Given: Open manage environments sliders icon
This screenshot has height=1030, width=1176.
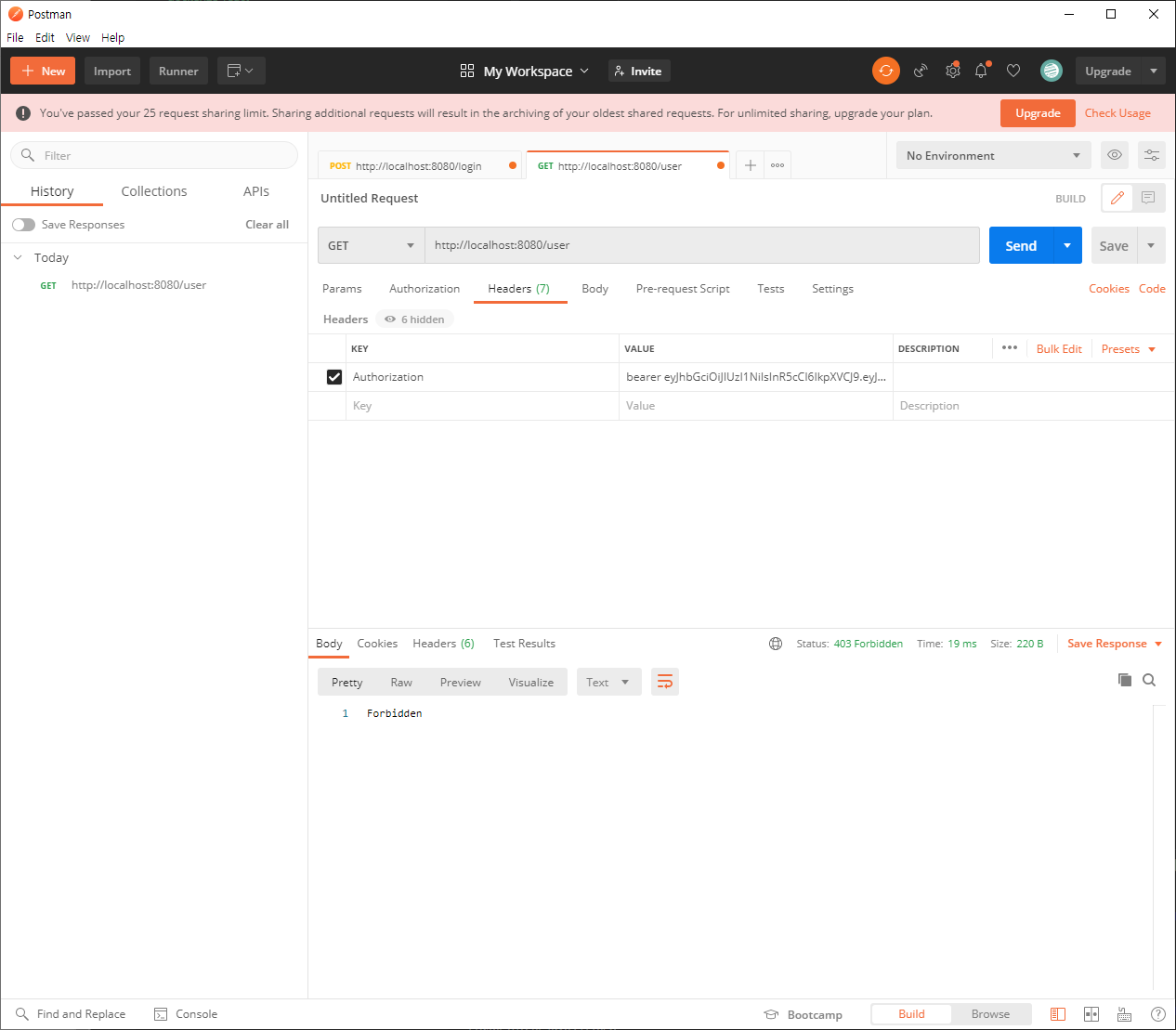Looking at the screenshot, I should [1152, 155].
